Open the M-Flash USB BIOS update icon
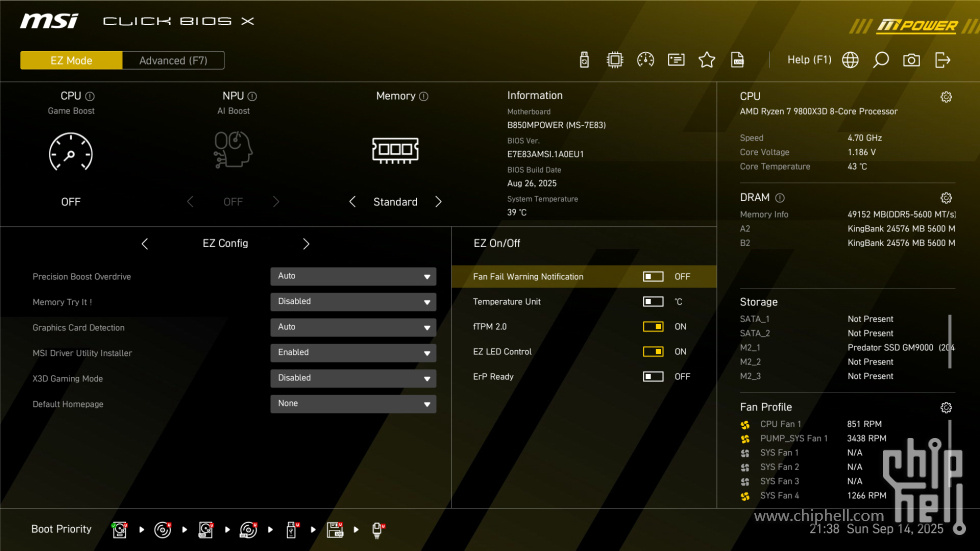The image size is (980, 551). pos(584,60)
